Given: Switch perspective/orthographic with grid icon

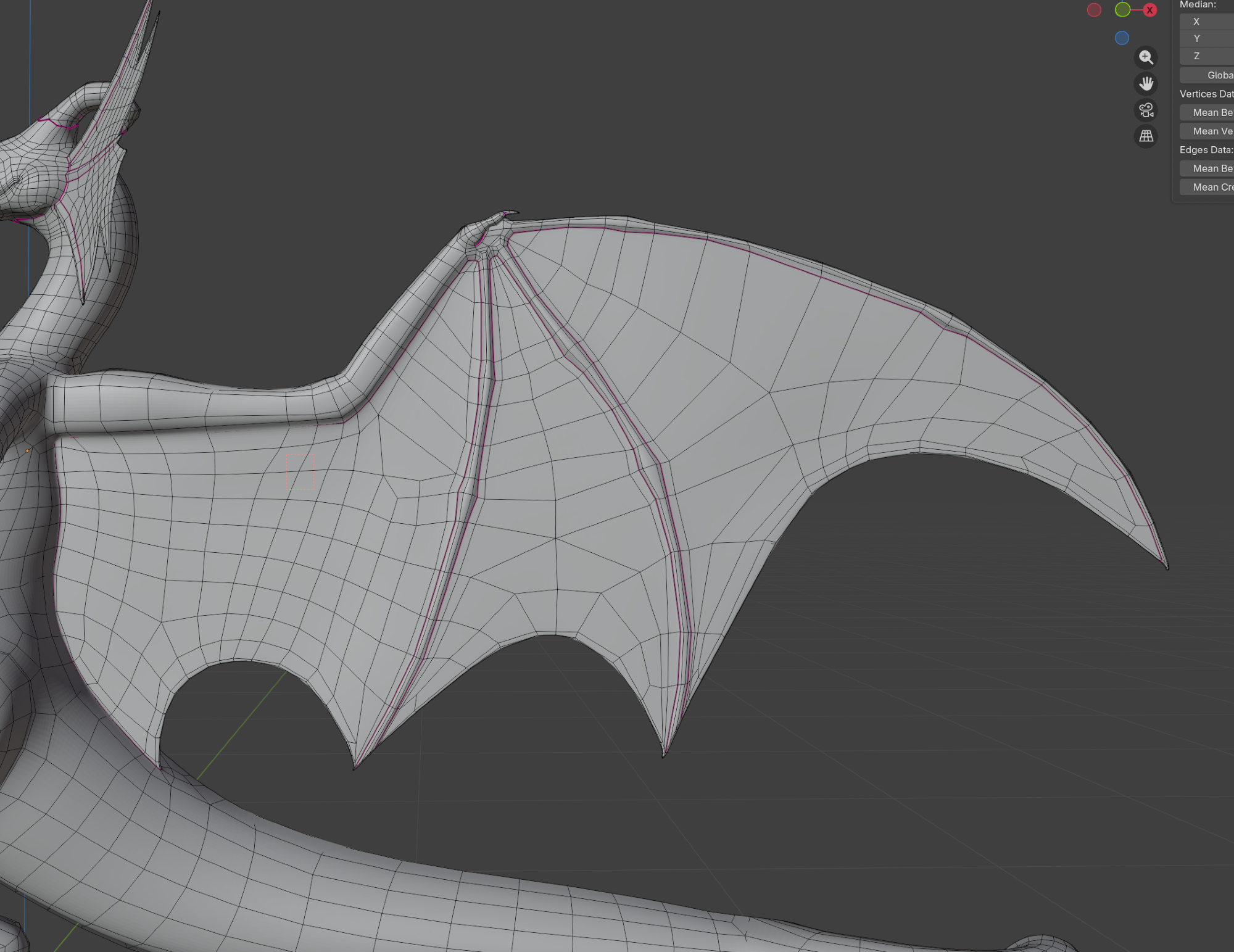Looking at the screenshot, I should (x=1146, y=136).
